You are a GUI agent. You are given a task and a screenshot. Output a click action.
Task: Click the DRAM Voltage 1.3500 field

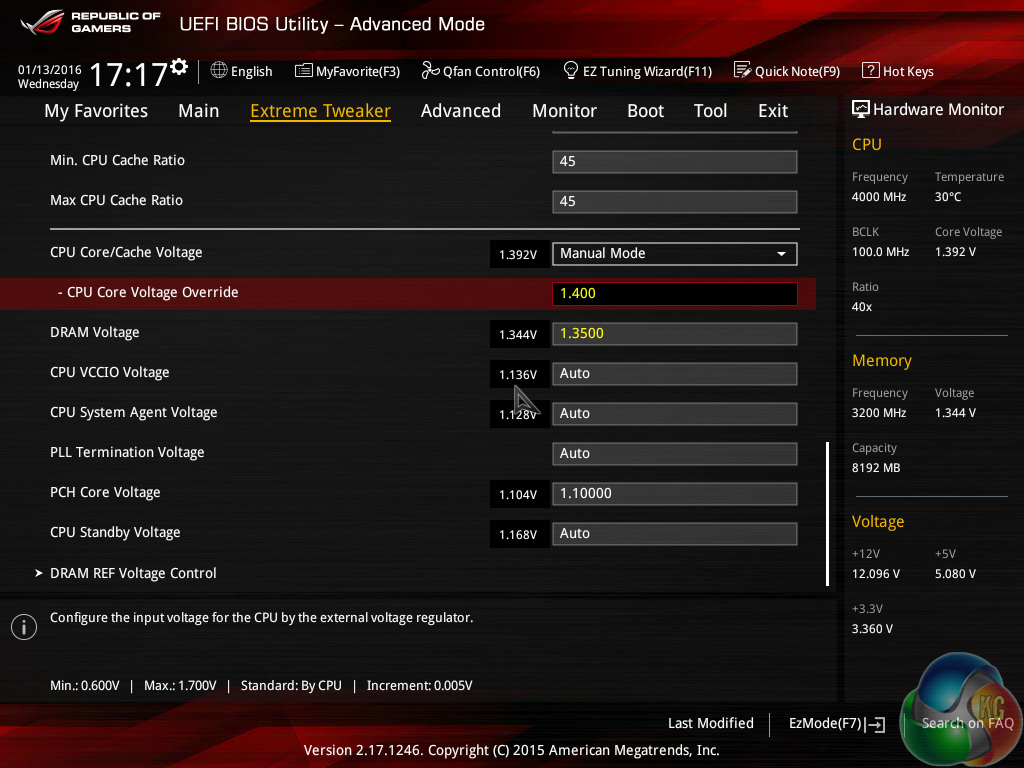pyautogui.click(x=675, y=333)
